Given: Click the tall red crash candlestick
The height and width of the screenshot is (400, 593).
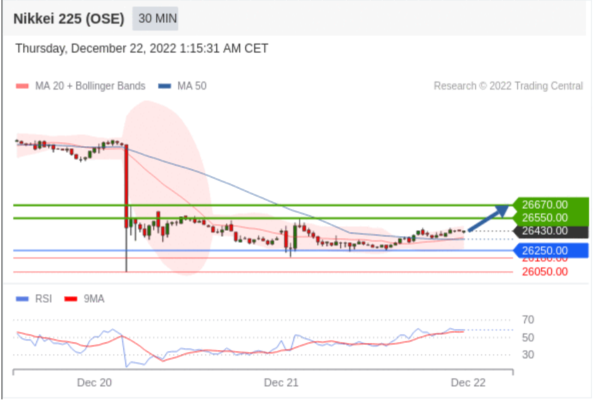Looking at the screenshot, I should [x=126, y=186].
